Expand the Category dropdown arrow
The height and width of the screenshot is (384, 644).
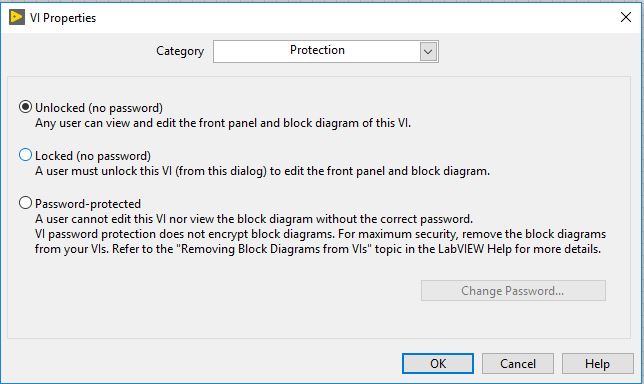point(428,52)
